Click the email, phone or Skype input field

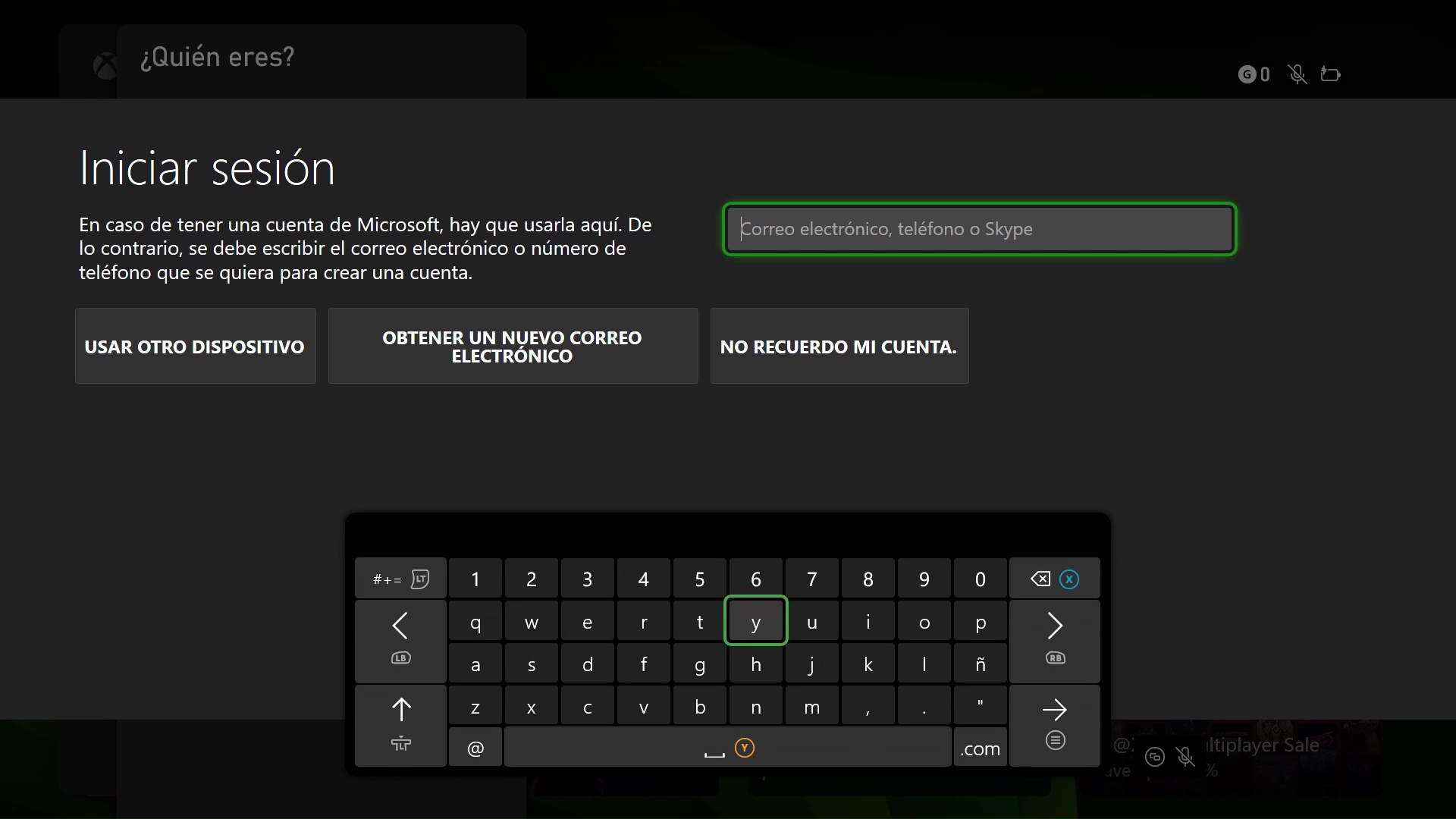tap(980, 229)
